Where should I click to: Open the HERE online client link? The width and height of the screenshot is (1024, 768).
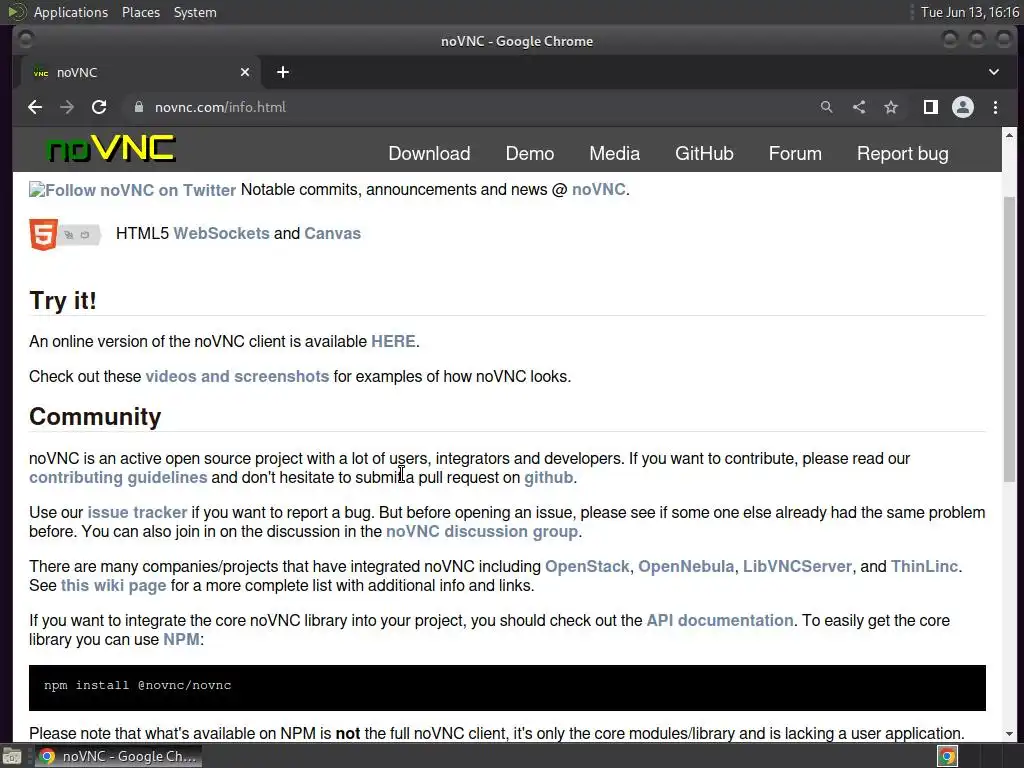393,342
